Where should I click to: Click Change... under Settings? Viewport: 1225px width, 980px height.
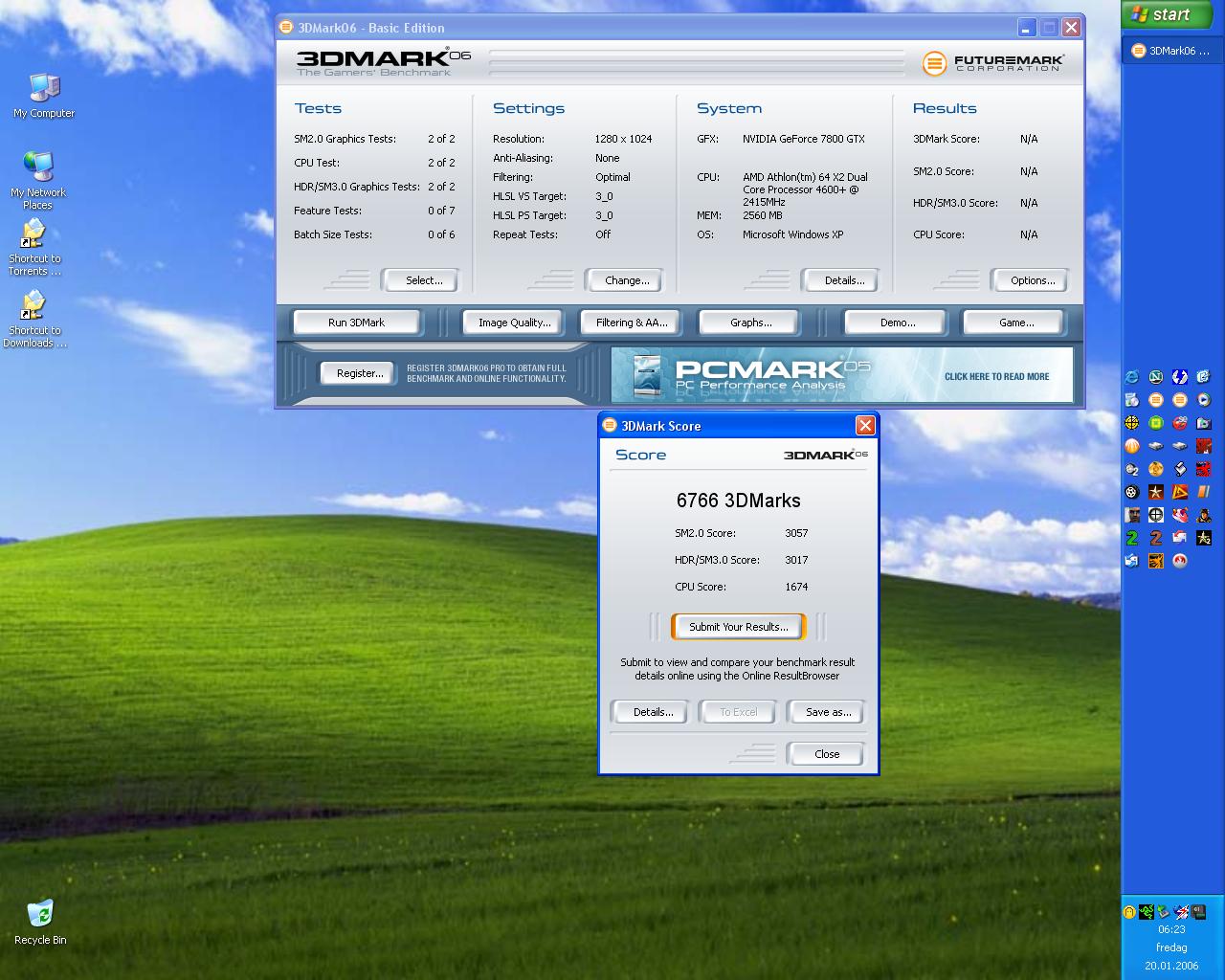click(626, 280)
